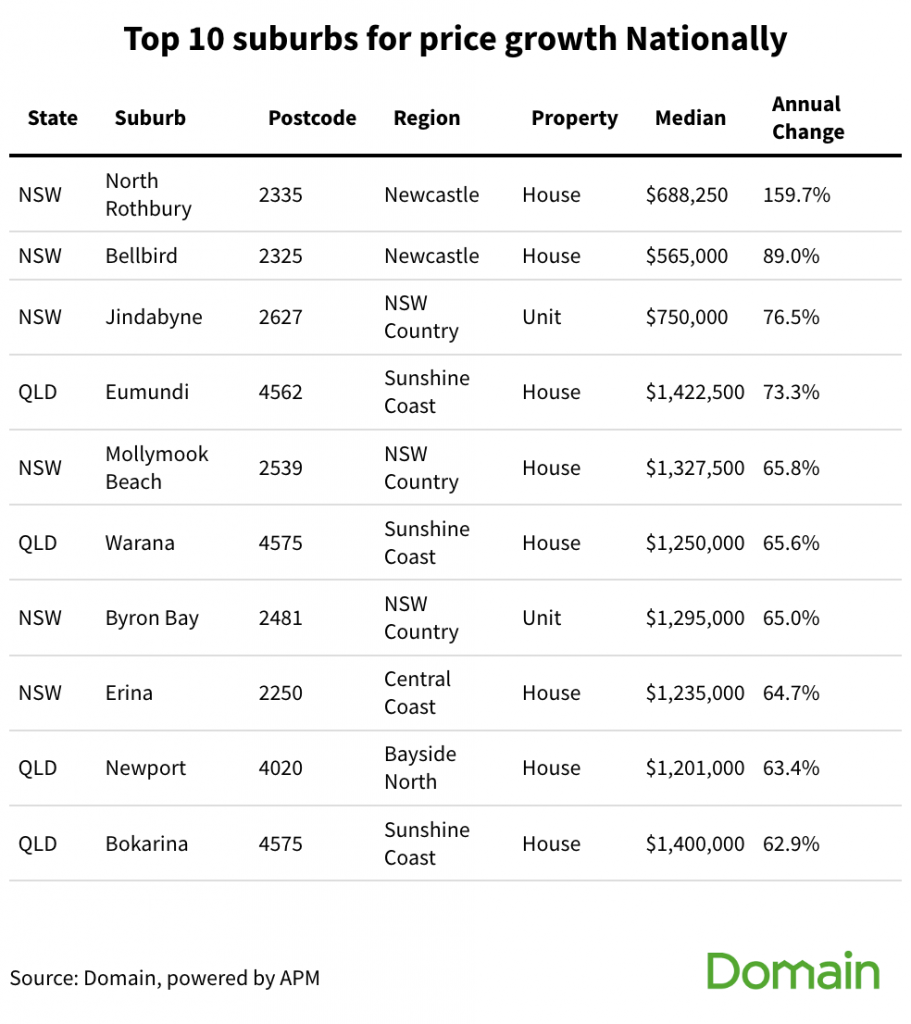Click the green Domain logo
The width and height of the screenshot is (911, 1024).
[x=793, y=971]
